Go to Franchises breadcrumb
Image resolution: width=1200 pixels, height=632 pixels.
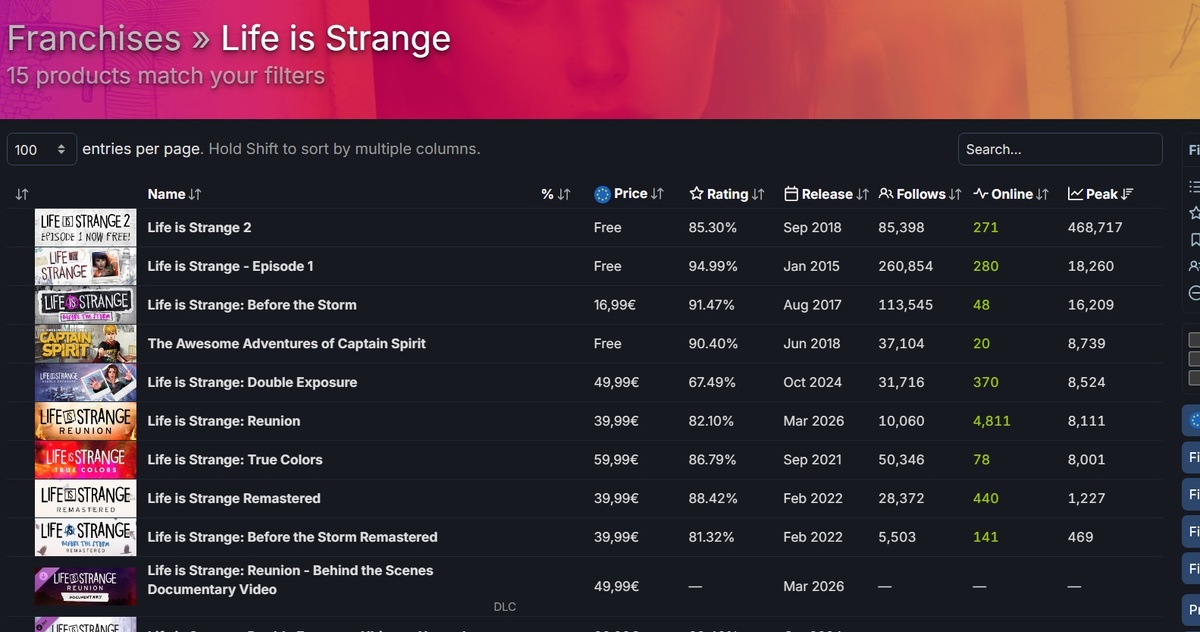(x=94, y=39)
